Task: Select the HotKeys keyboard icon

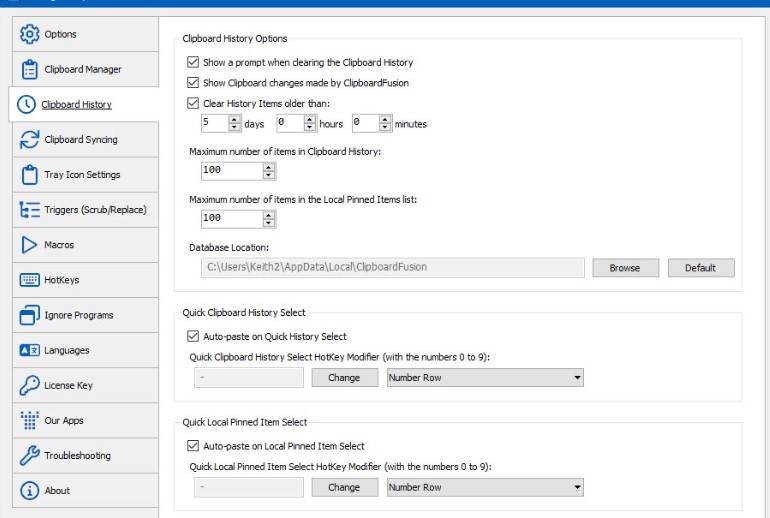Action: click(29, 280)
